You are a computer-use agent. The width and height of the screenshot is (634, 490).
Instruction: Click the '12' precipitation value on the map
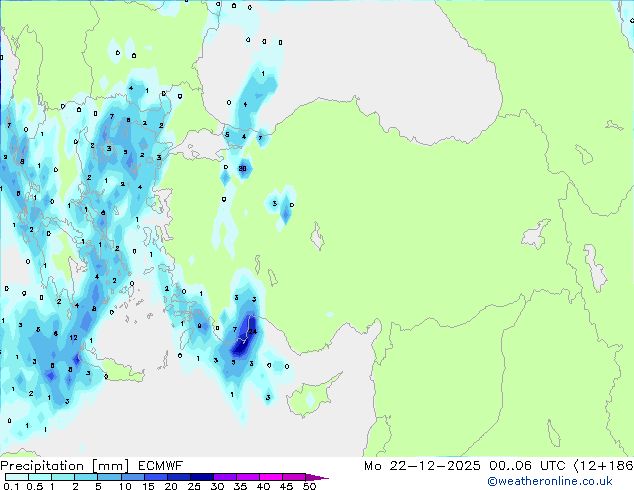coord(73,337)
